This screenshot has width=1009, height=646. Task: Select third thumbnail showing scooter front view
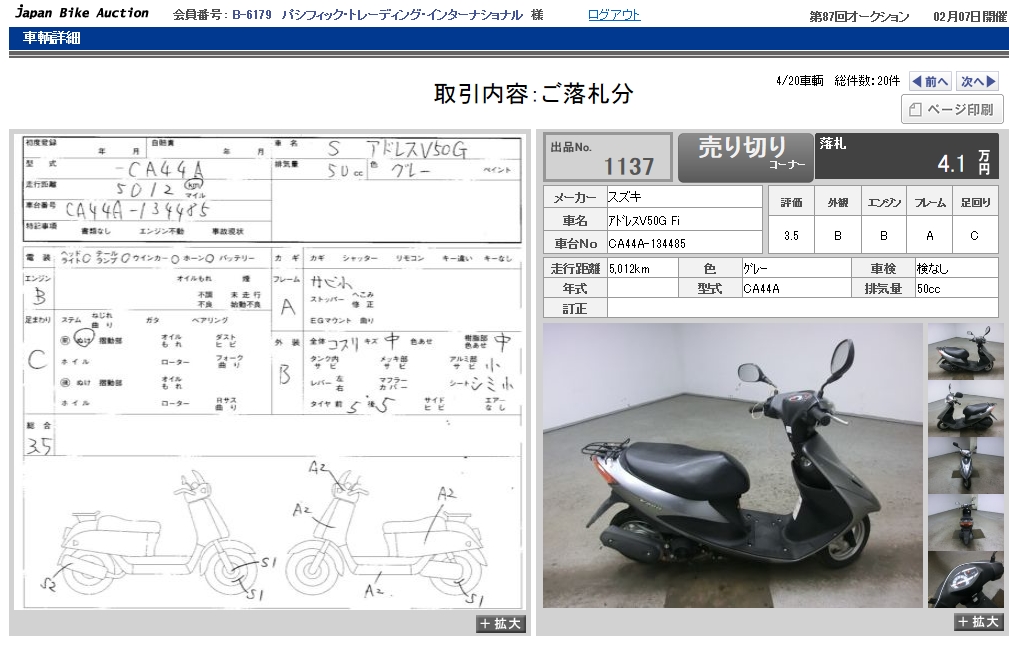pos(965,466)
